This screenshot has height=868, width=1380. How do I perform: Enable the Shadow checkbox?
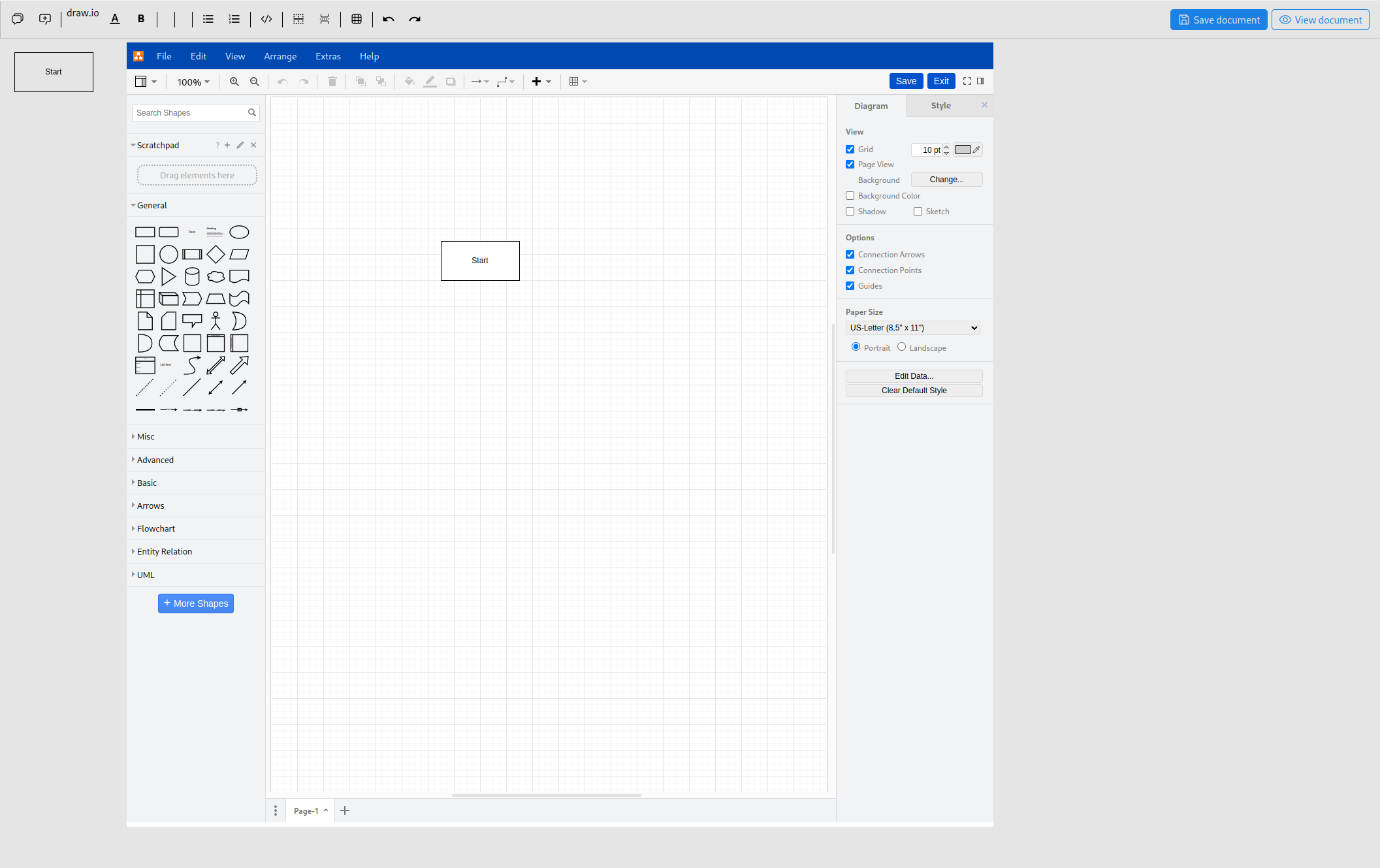click(850, 212)
